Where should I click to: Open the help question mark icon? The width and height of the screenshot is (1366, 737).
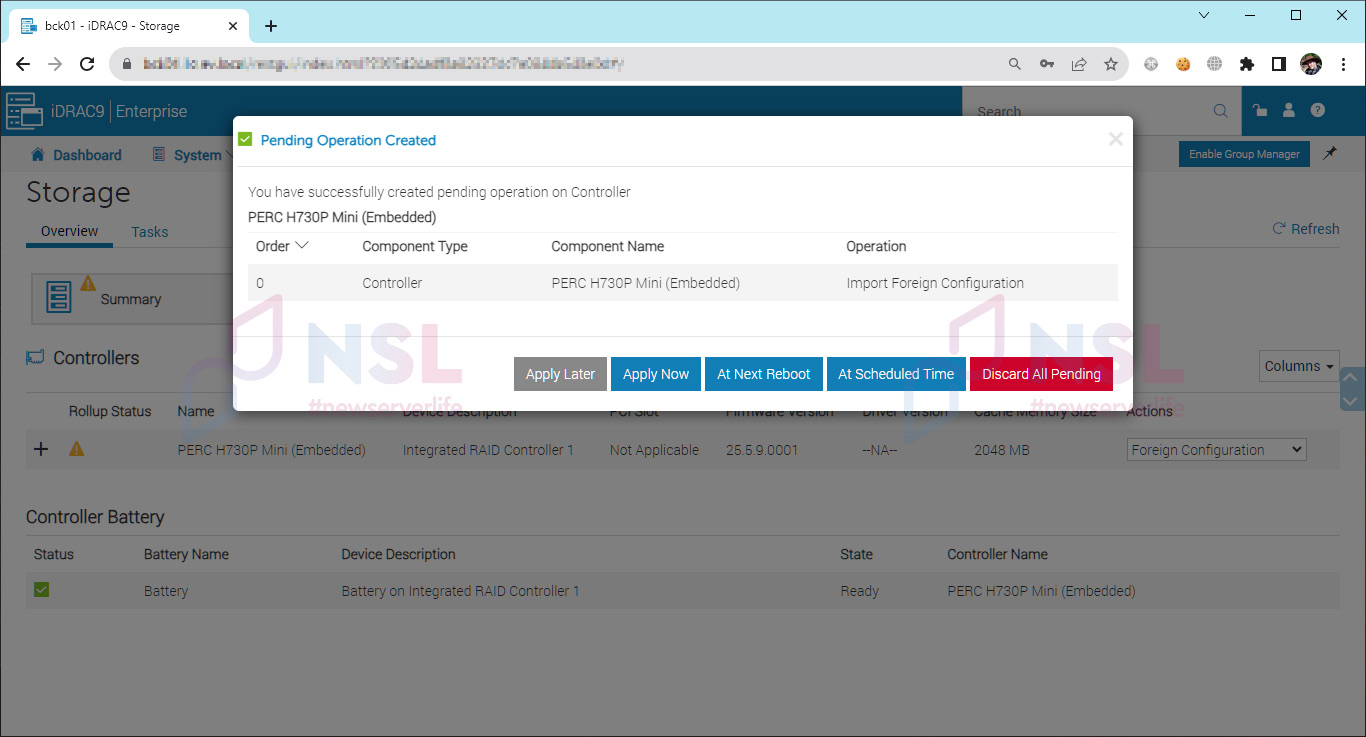[x=1318, y=110]
